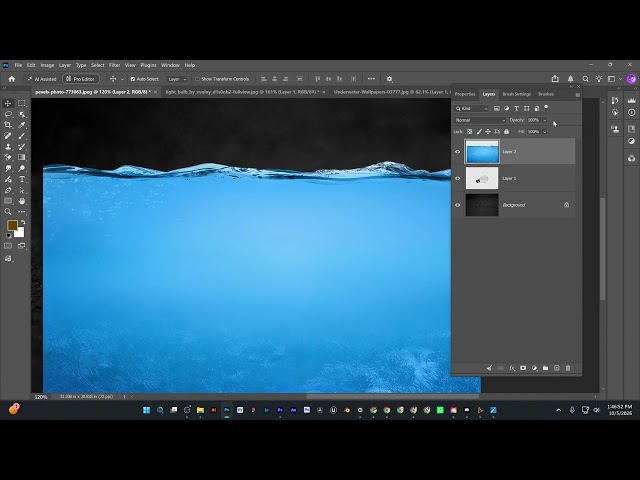
Task: Open the Fill slider arrow
Action: pyautogui.click(x=544, y=131)
